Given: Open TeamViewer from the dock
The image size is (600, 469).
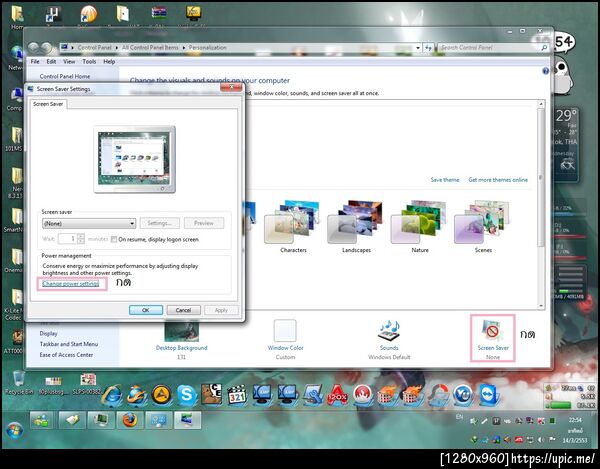Looking at the screenshot, I should tap(488, 394).
